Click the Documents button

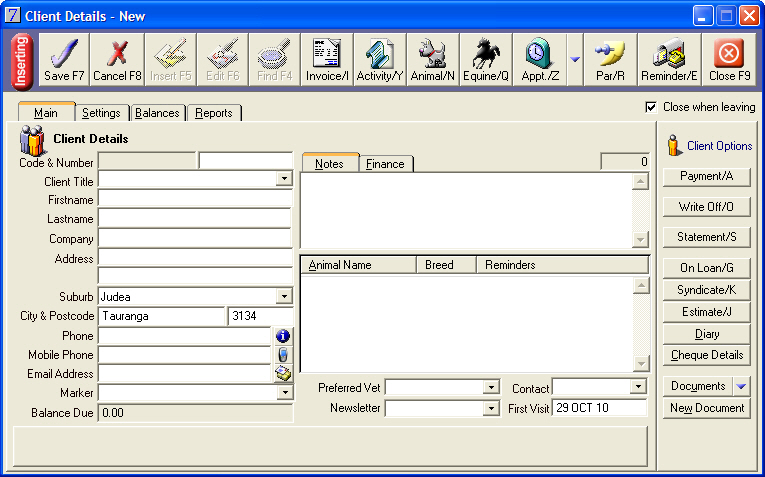point(698,386)
